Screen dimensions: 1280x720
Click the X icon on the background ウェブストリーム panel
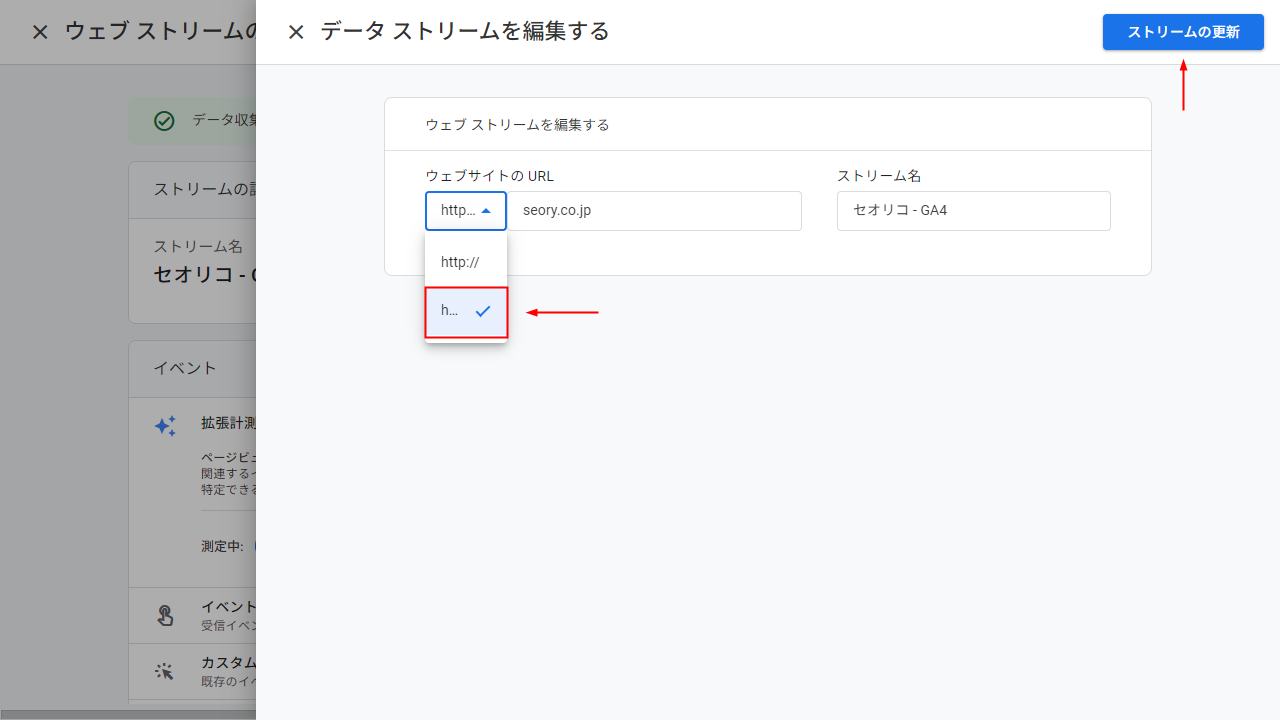click(40, 31)
